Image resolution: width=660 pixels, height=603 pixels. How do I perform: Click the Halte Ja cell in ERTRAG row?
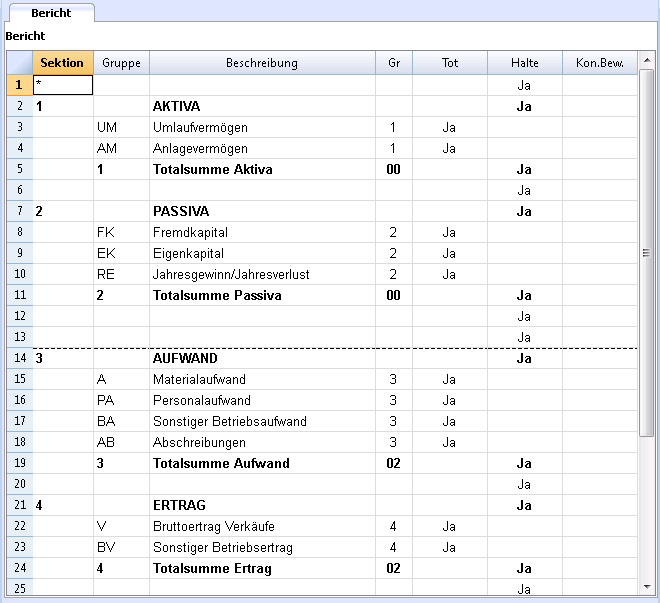525,505
